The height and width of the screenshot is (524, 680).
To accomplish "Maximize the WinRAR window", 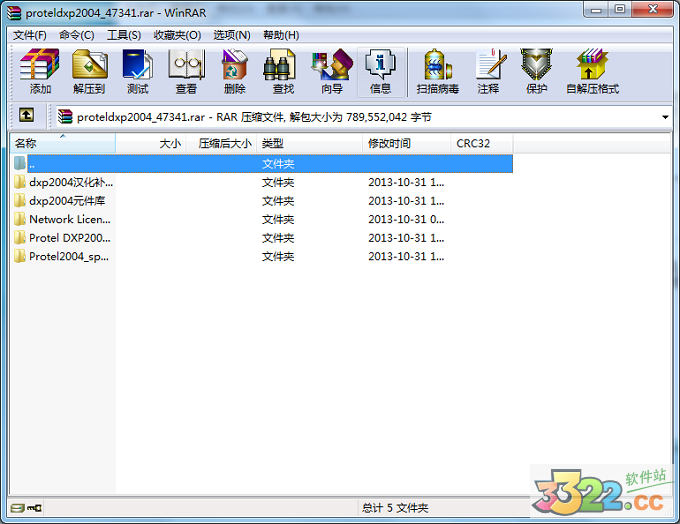I will point(620,10).
